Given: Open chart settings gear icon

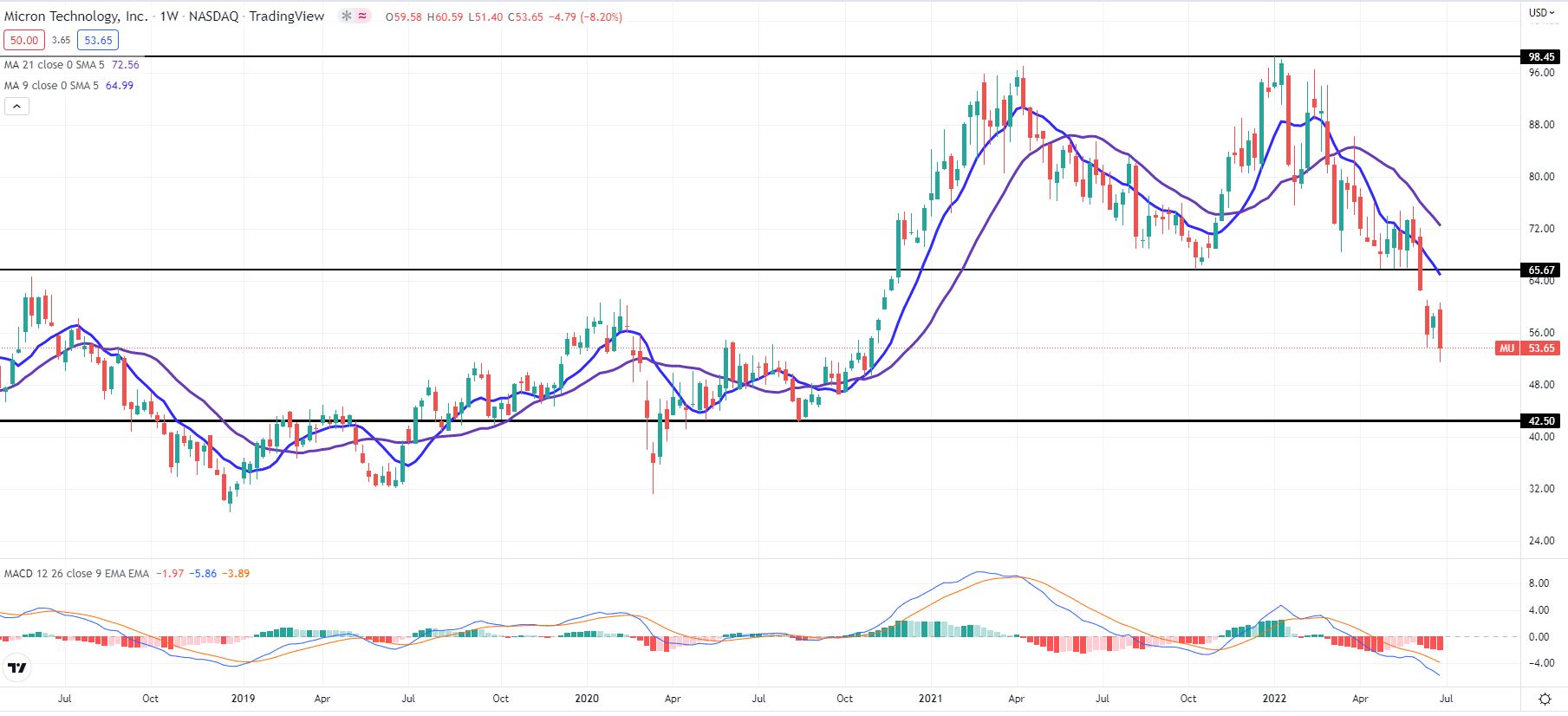Looking at the screenshot, I should (1545, 699).
